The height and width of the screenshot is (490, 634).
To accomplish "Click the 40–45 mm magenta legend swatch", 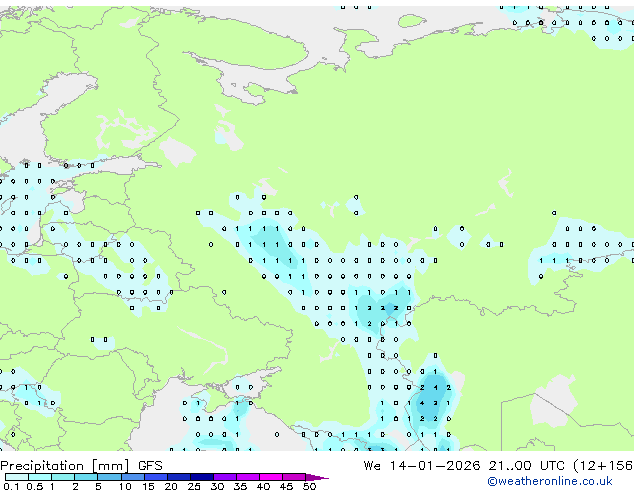I will coord(271,477).
